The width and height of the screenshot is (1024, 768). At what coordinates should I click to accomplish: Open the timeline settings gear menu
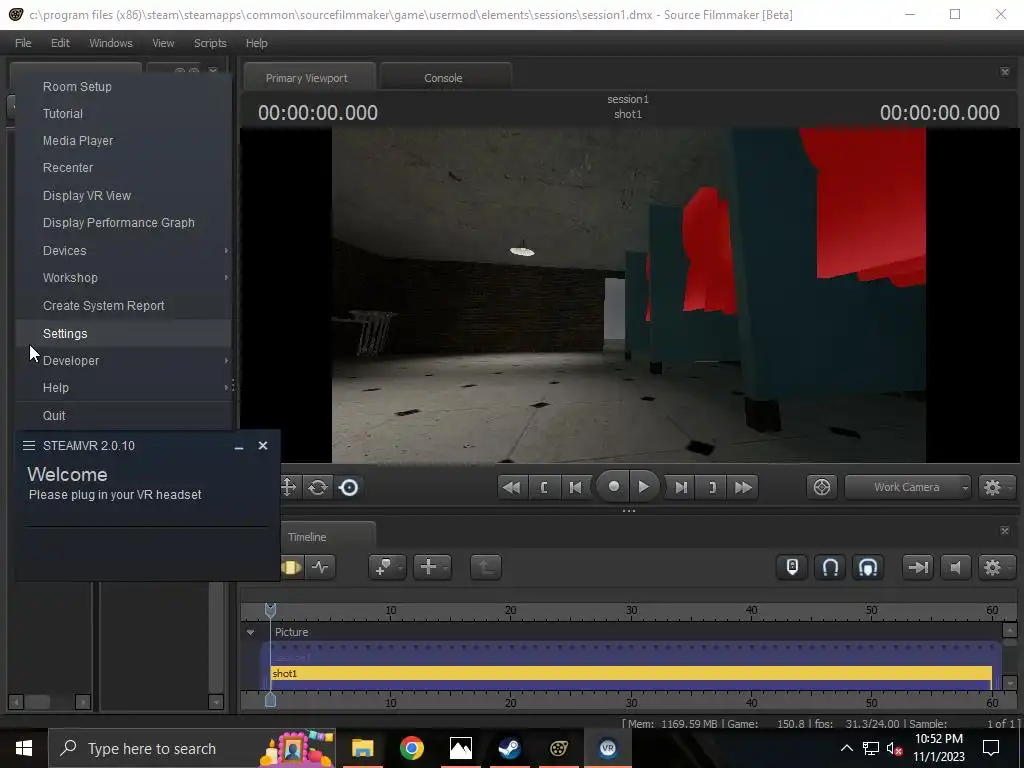coord(996,567)
